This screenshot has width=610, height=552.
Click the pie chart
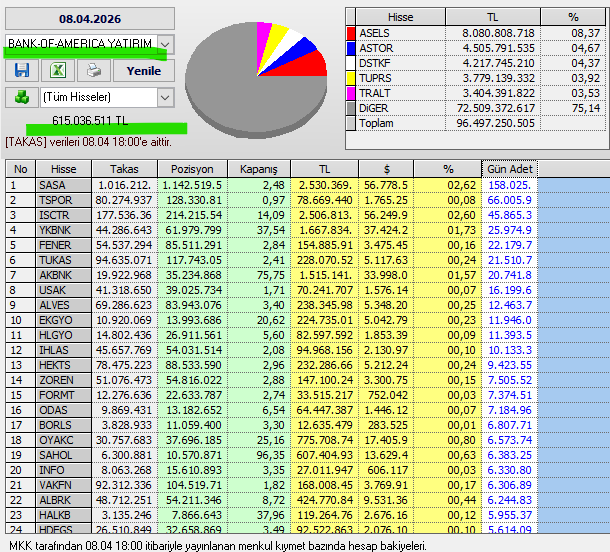point(256,80)
